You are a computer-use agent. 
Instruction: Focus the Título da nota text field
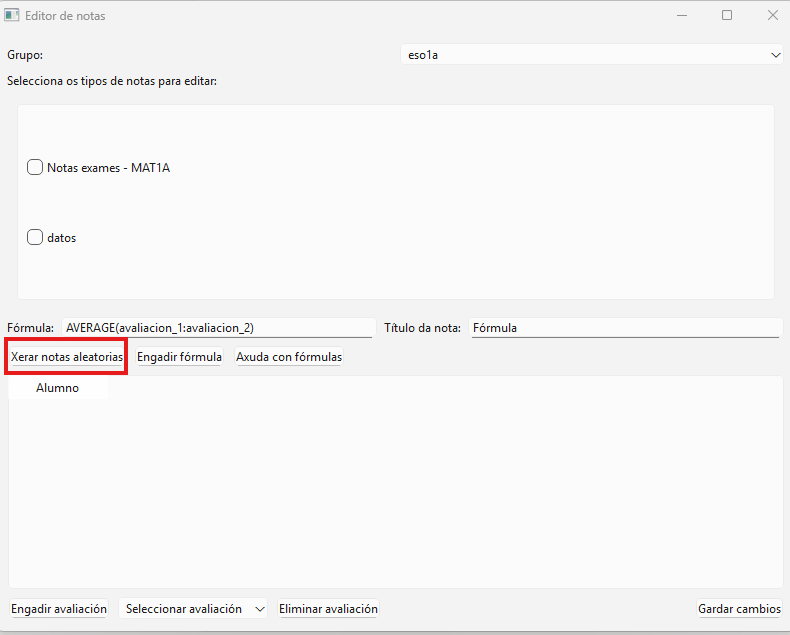(x=624, y=328)
